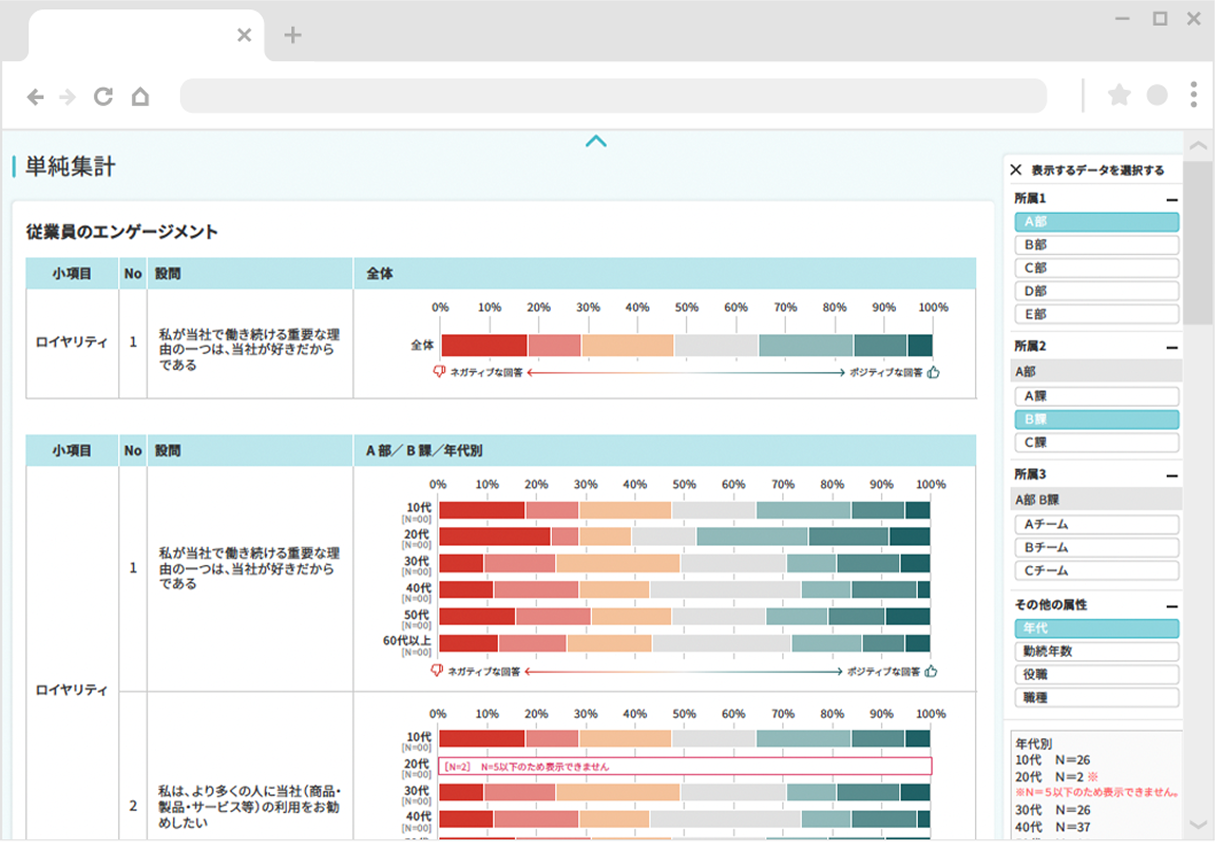This screenshot has height=842, width=1216.
Task: Reload the page with the refresh icon
Action: 103,97
